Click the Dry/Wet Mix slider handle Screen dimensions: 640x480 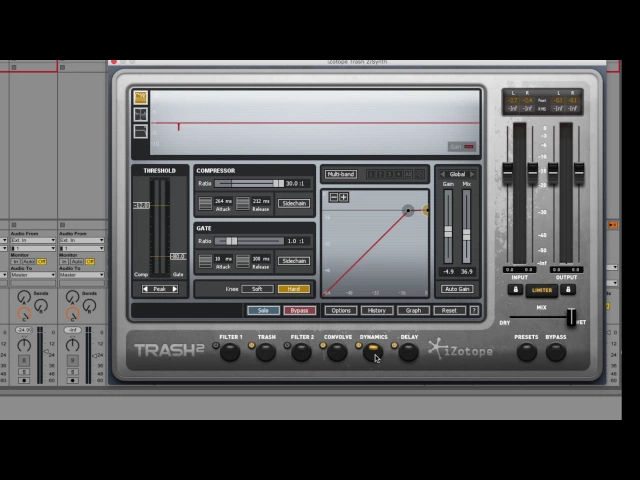click(x=571, y=317)
